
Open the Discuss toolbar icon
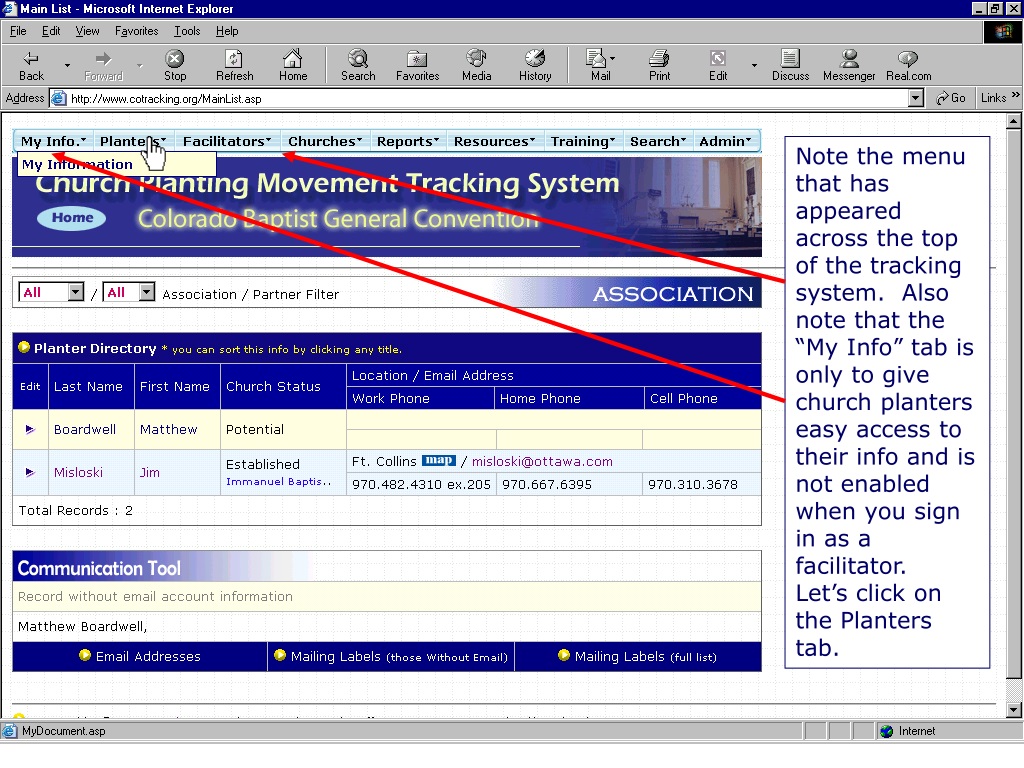[790, 65]
